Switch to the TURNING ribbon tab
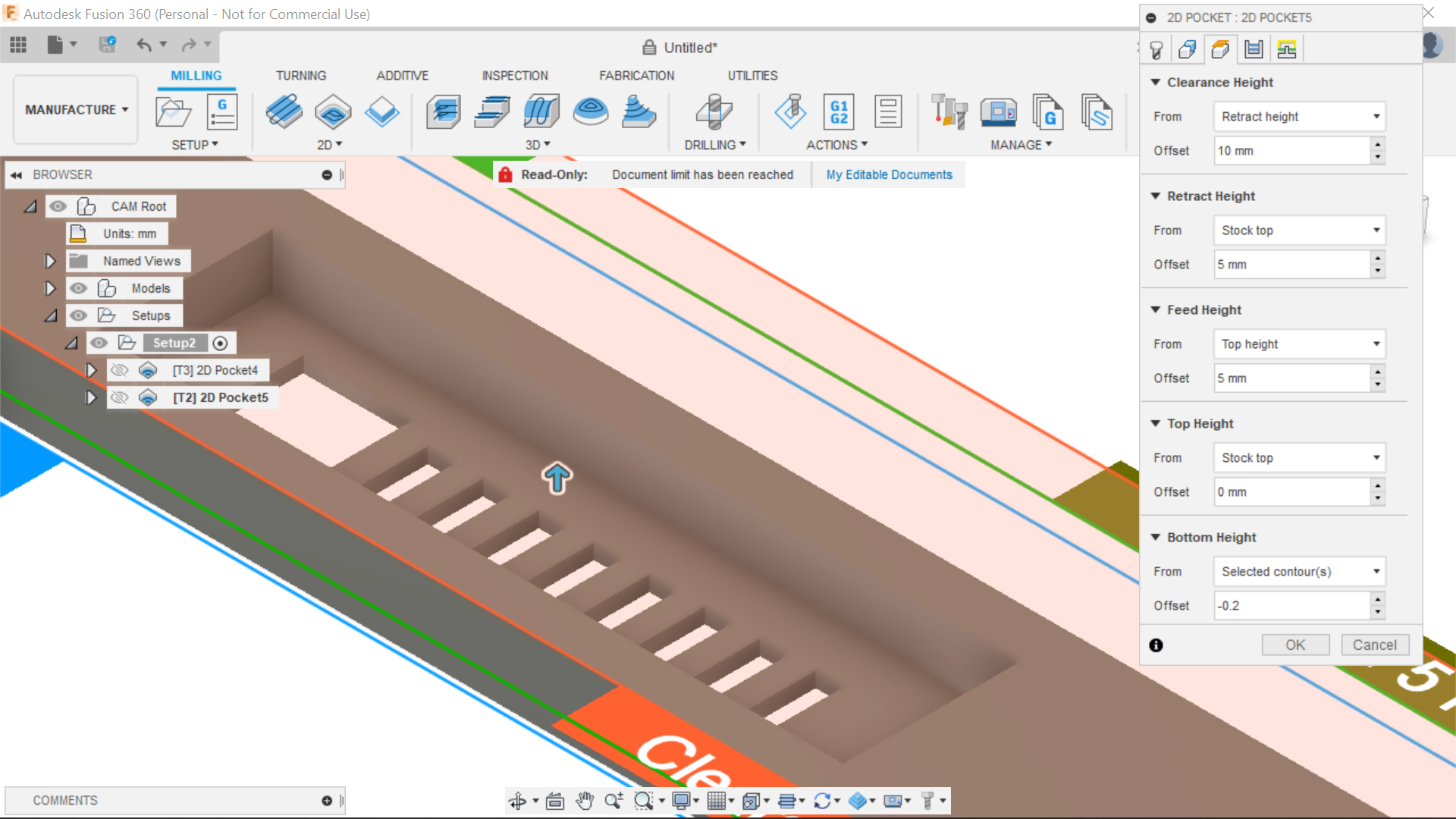Image resolution: width=1456 pixels, height=819 pixels. point(301,75)
